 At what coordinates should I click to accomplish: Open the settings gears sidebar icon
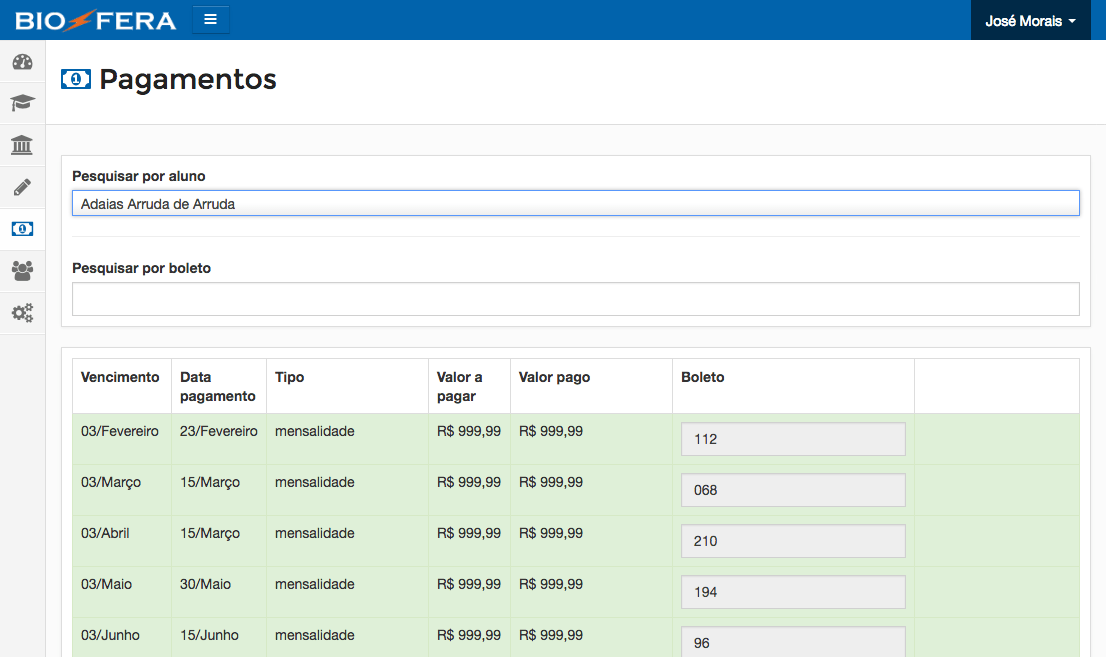23,313
